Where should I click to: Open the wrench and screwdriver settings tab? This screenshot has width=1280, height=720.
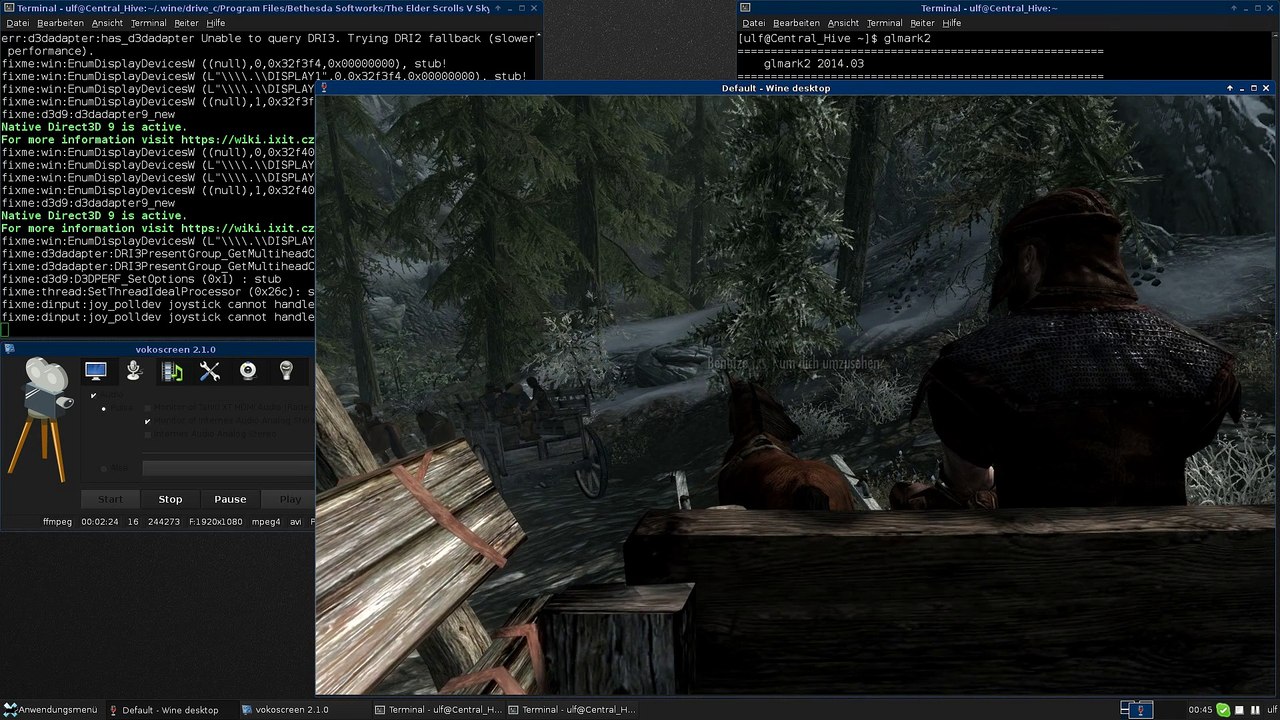(x=210, y=372)
